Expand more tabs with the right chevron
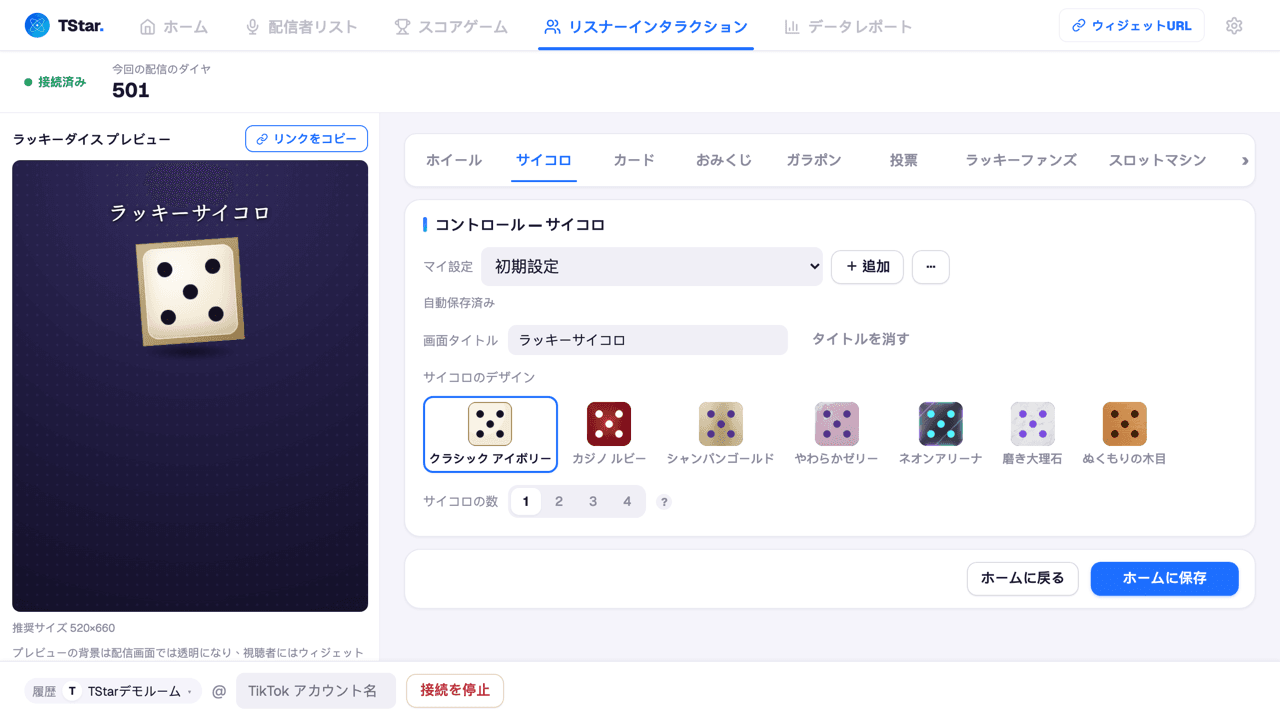Viewport: 1280px width, 720px height. pyautogui.click(x=1245, y=160)
